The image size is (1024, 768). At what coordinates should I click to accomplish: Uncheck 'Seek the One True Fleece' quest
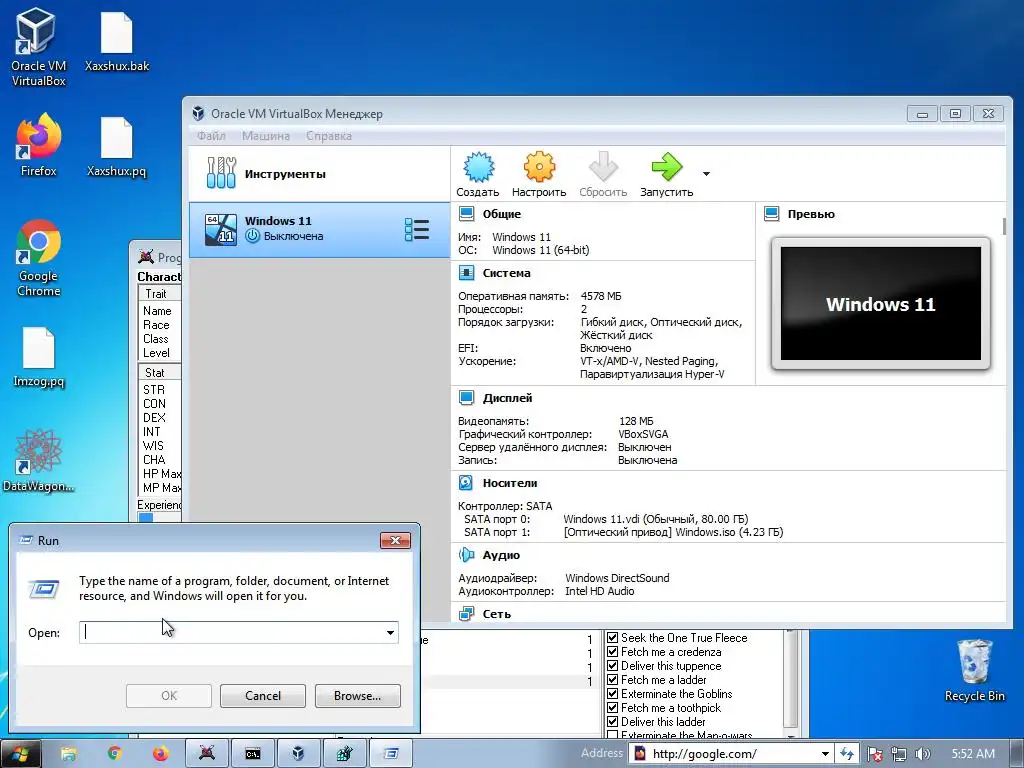tap(613, 637)
